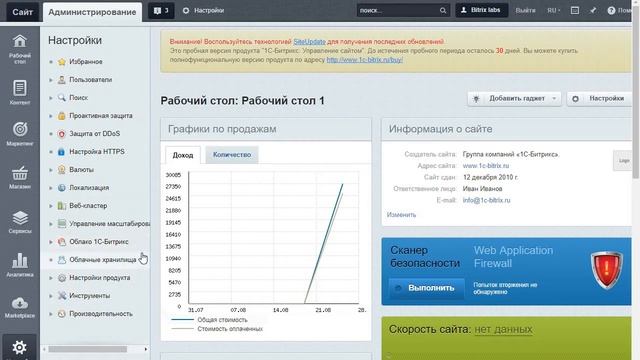Expand the Пользователи tree node
Image resolution: width=640 pixels, height=360 pixels.
51,80
